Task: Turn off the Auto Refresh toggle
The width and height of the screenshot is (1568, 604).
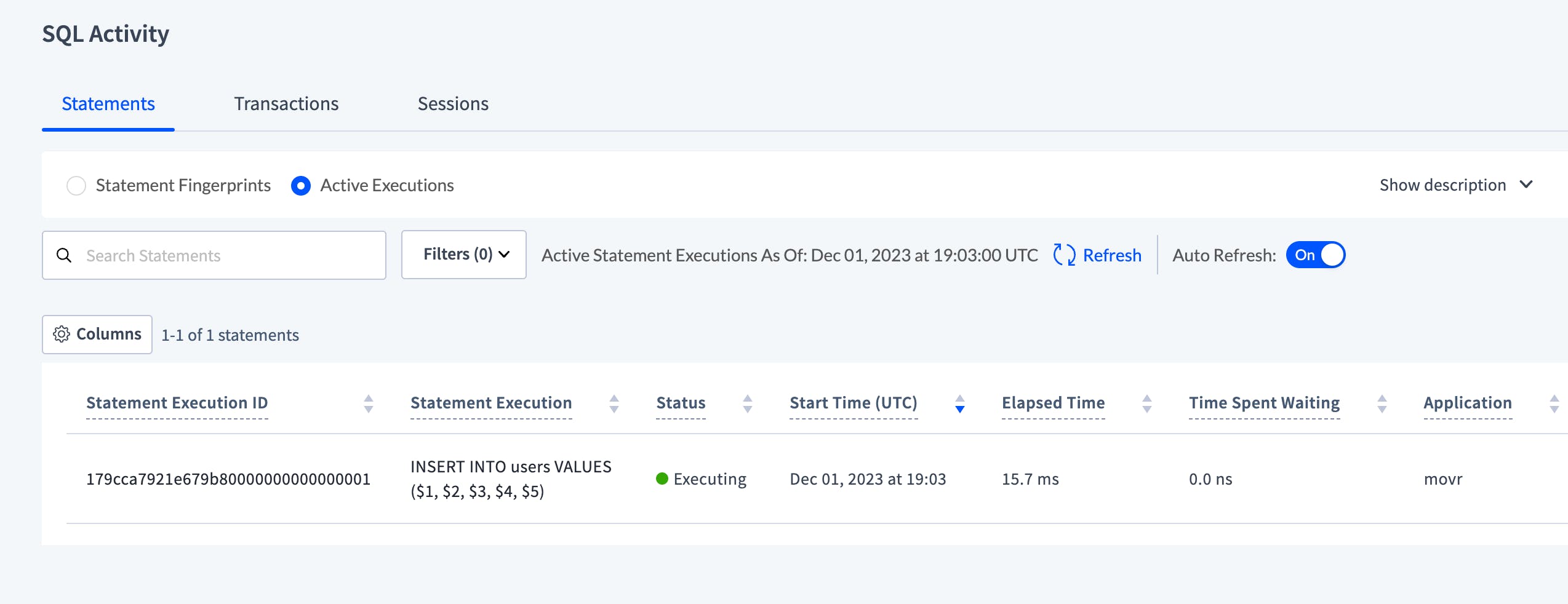Action: pyautogui.click(x=1315, y=255)
